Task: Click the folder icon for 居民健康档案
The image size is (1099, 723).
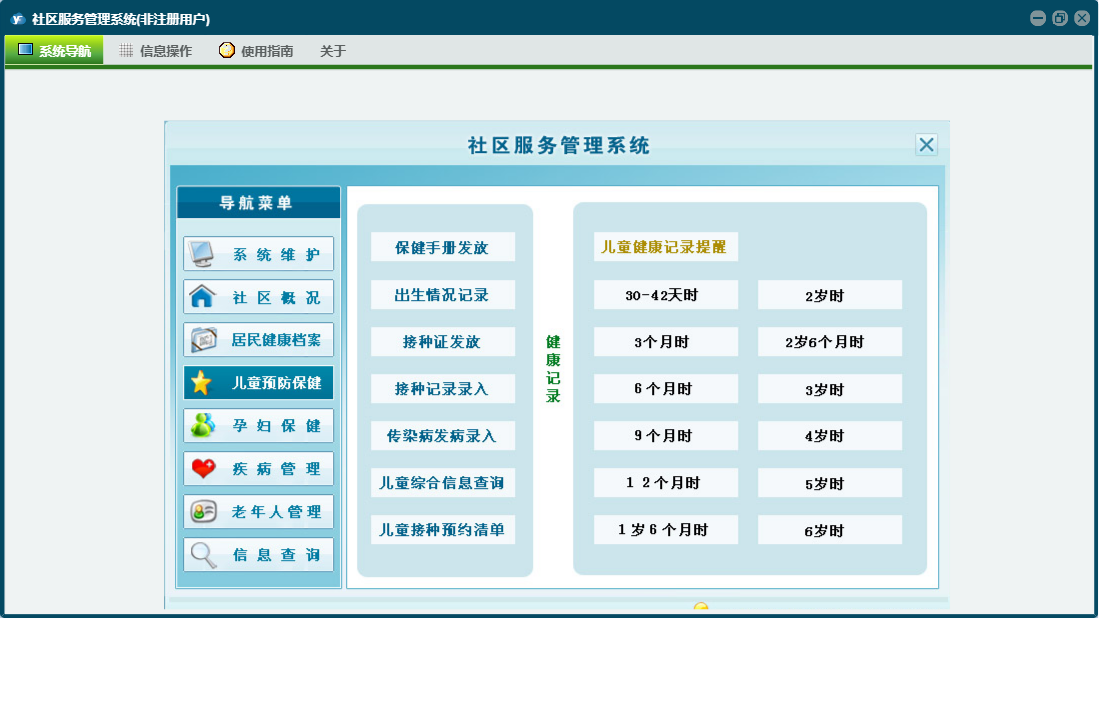Action: (202, 340)
